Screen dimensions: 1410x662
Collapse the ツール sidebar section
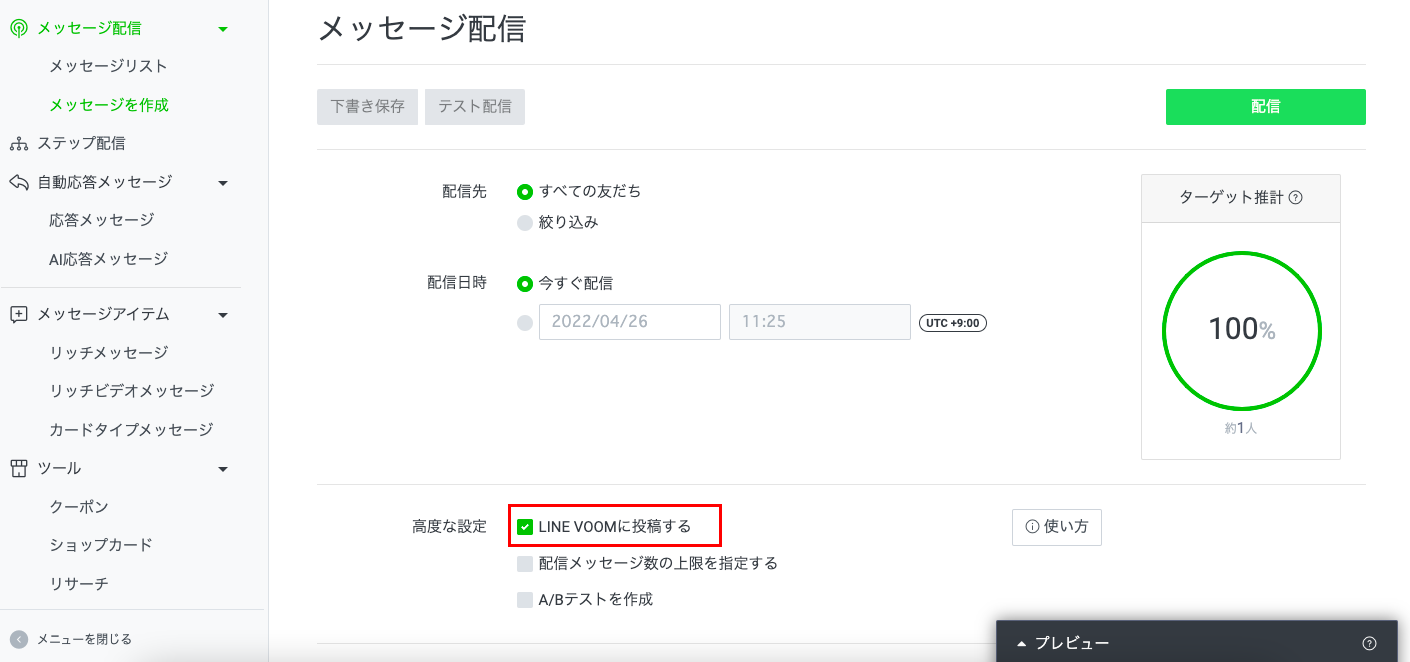223,468
